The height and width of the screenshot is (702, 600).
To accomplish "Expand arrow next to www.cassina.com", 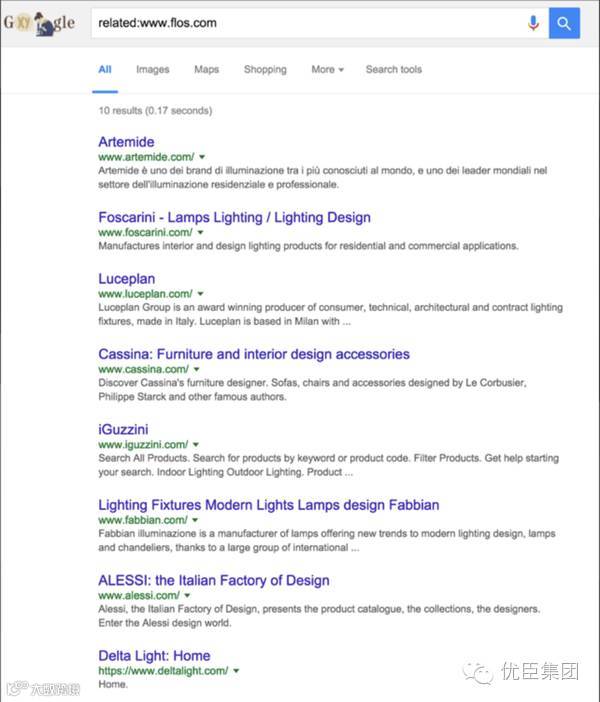I will pyautogui.click(x=197, y=369).
